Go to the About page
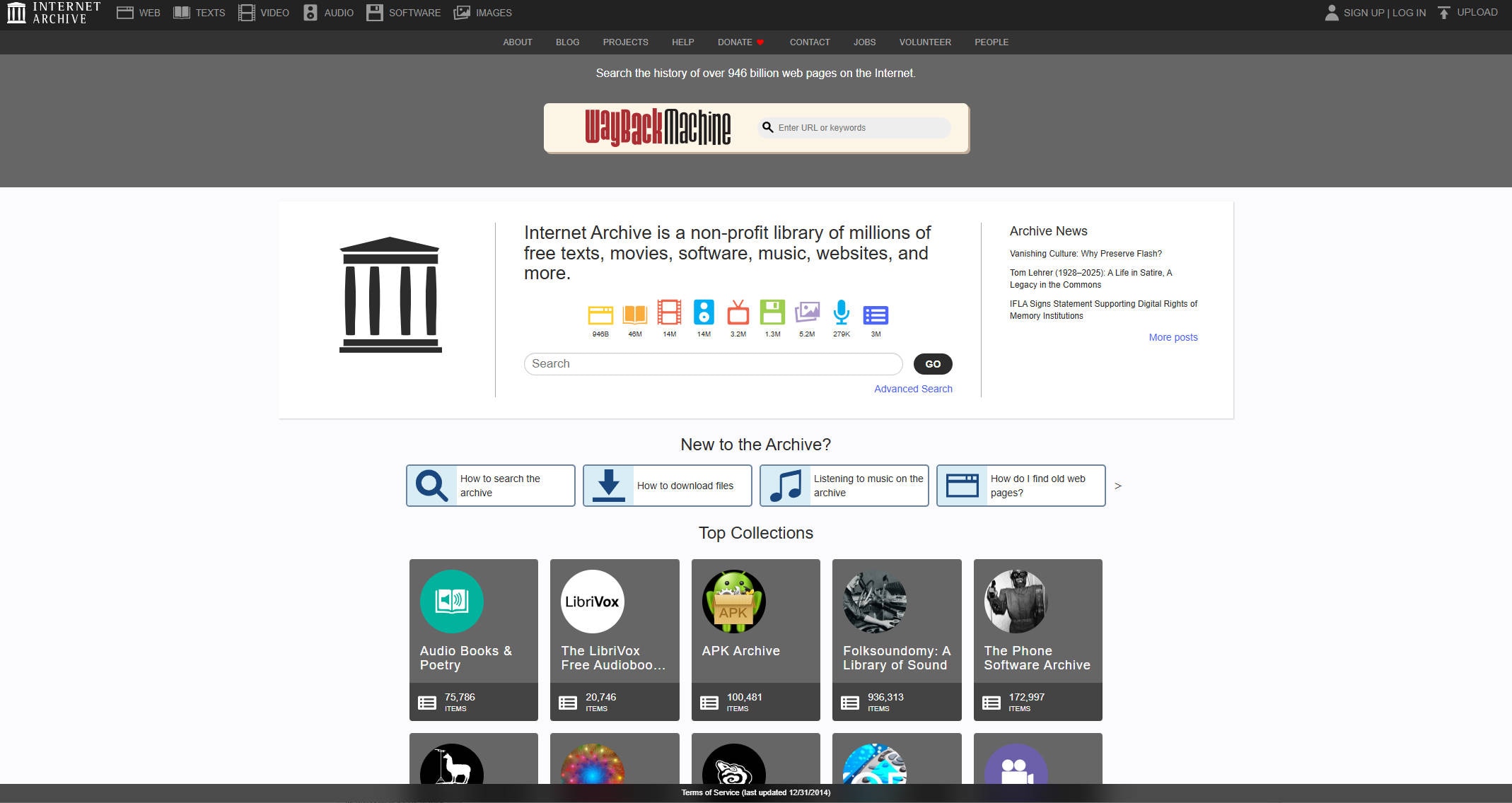 click(x=518, y=42)
